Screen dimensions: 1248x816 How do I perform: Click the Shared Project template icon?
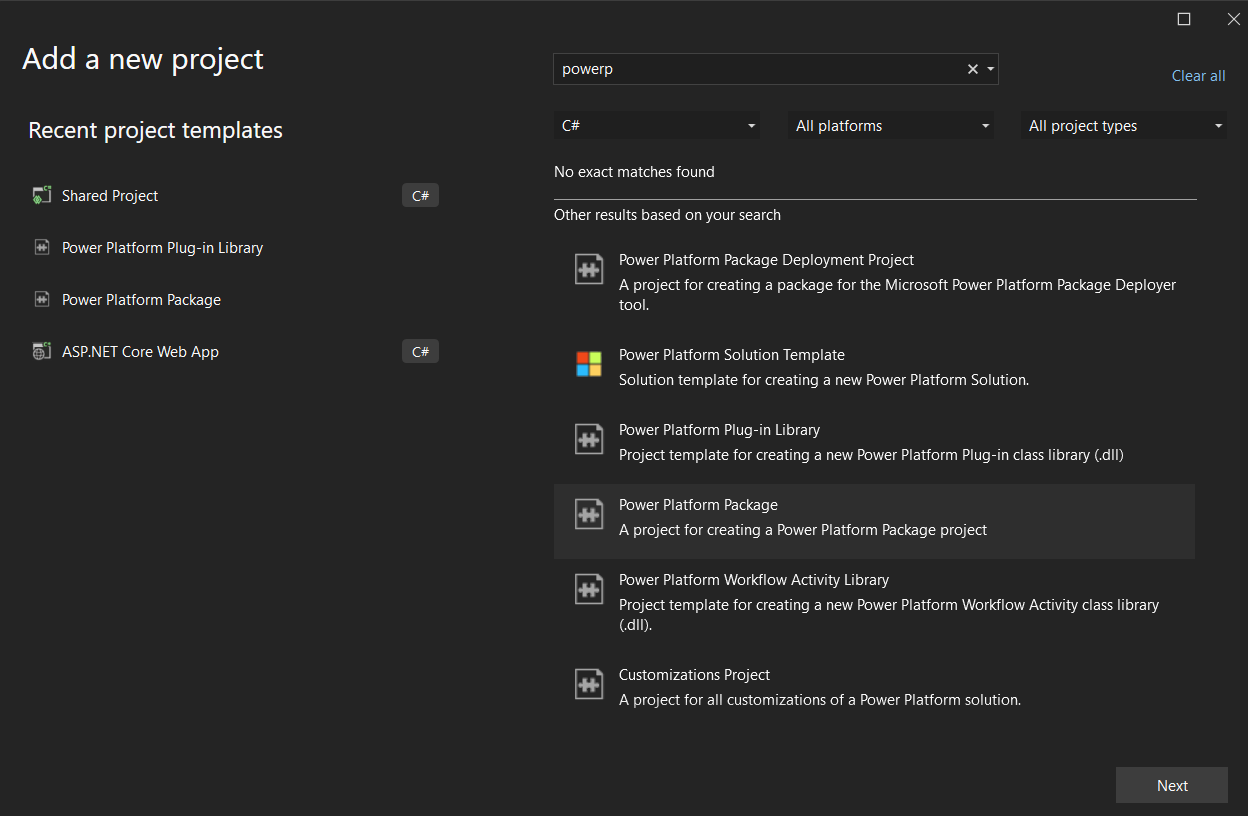(x=41, y=196)
